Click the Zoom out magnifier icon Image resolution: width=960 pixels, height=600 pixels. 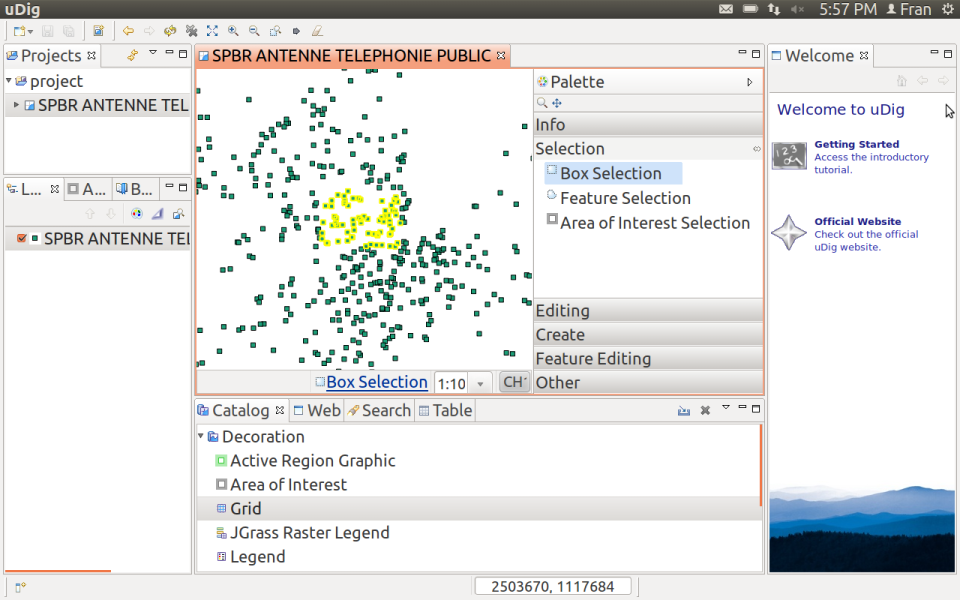(x=254, y=31)
